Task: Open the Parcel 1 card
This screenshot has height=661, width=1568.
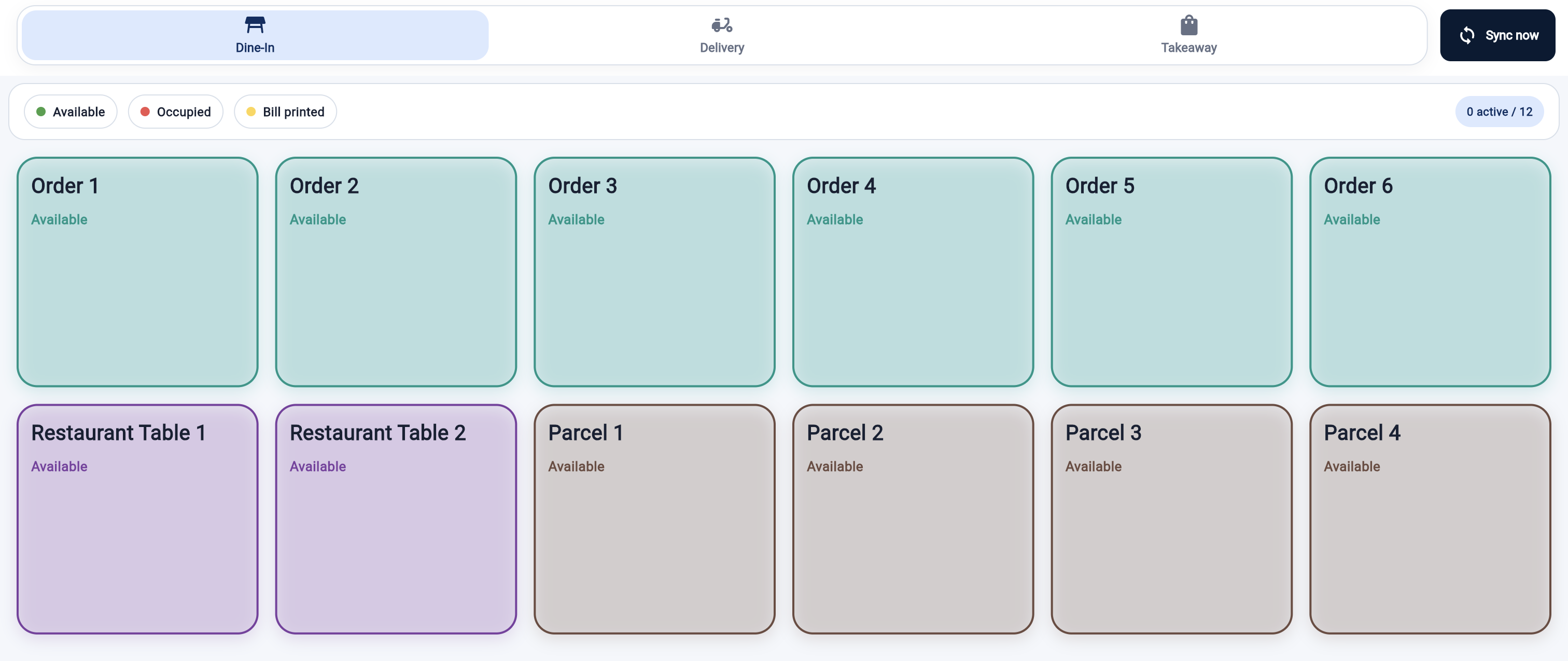Action: coord(654,519)
